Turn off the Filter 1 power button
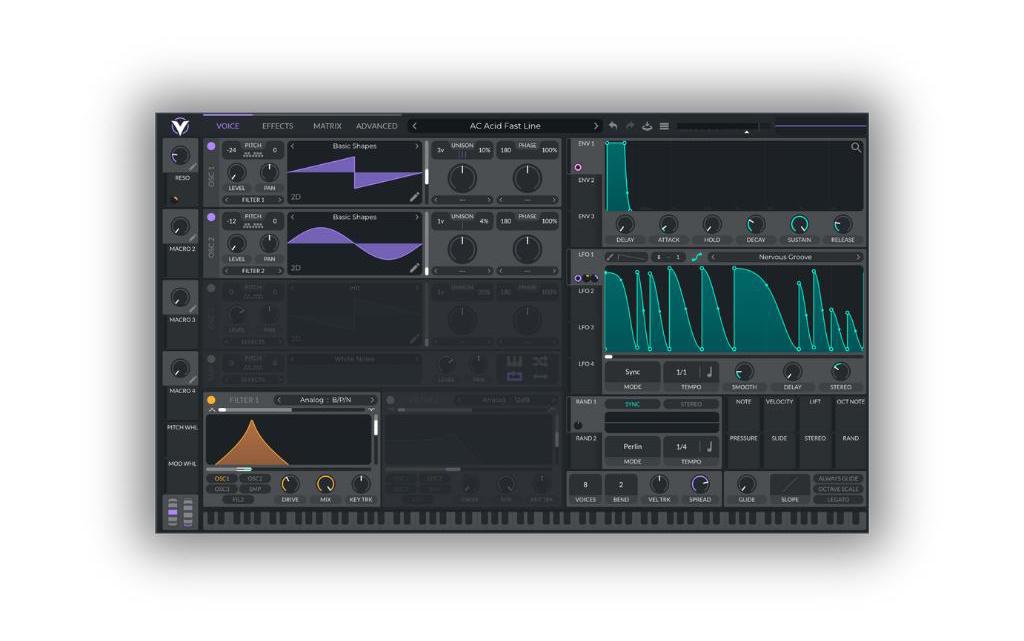 click(x=211, y=400)
